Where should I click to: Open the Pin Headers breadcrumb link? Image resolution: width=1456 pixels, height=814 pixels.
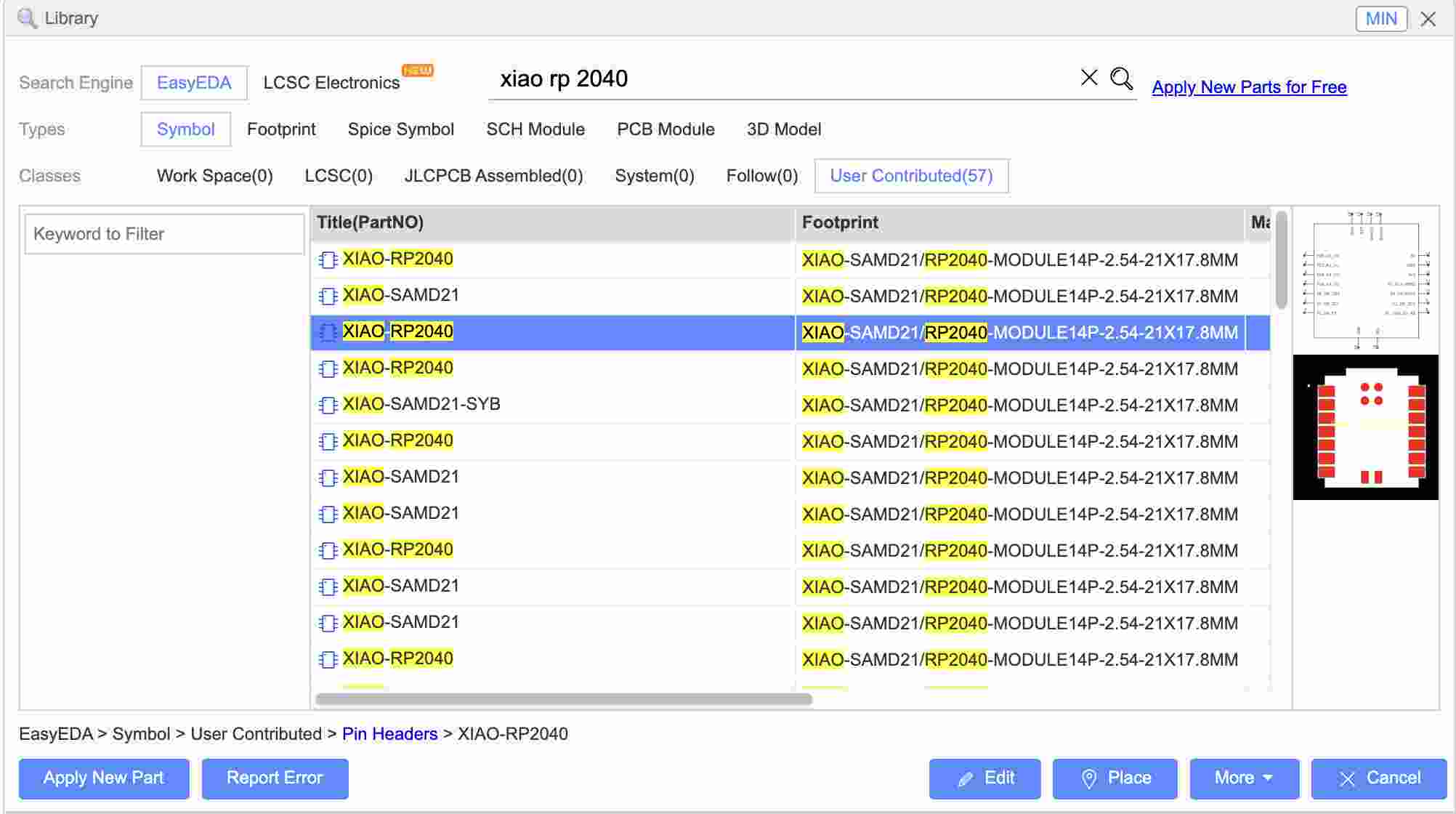click(390, 734)
